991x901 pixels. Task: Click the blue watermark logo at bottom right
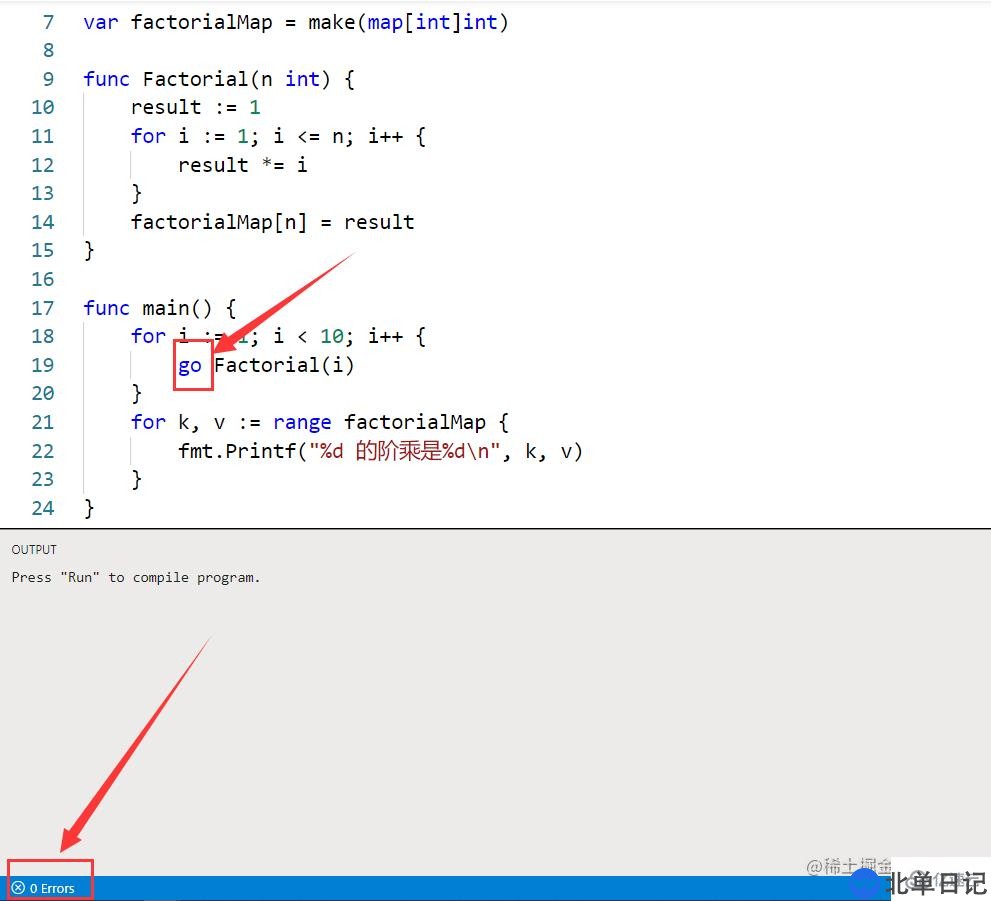(866, 882)
